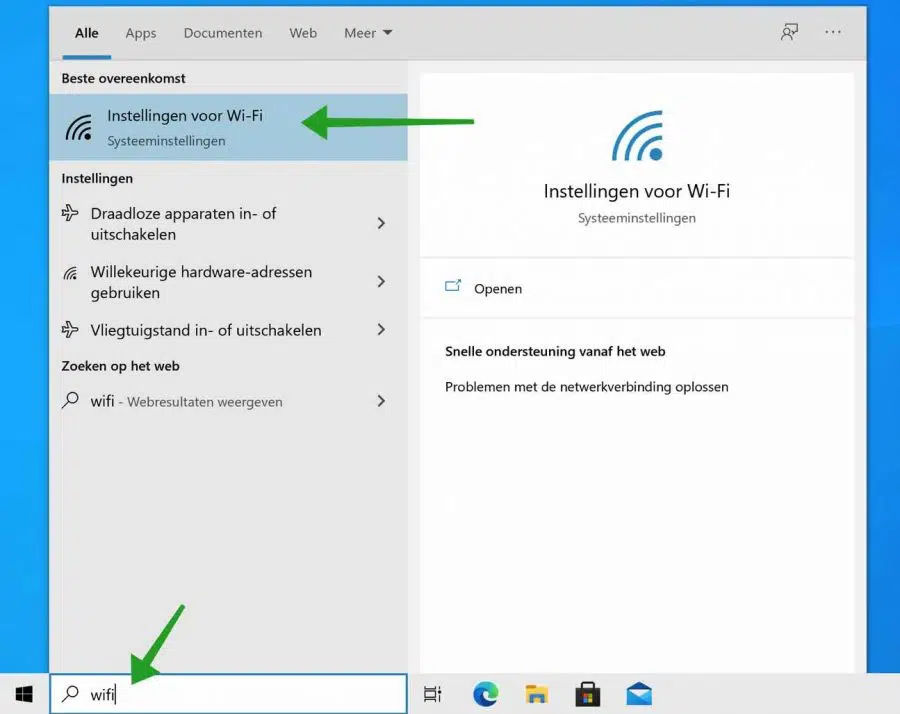900x714 pixels.
Task: Expand chevron for Vliegtuigstand in- of uitschakelen
Action: point(381,329)
